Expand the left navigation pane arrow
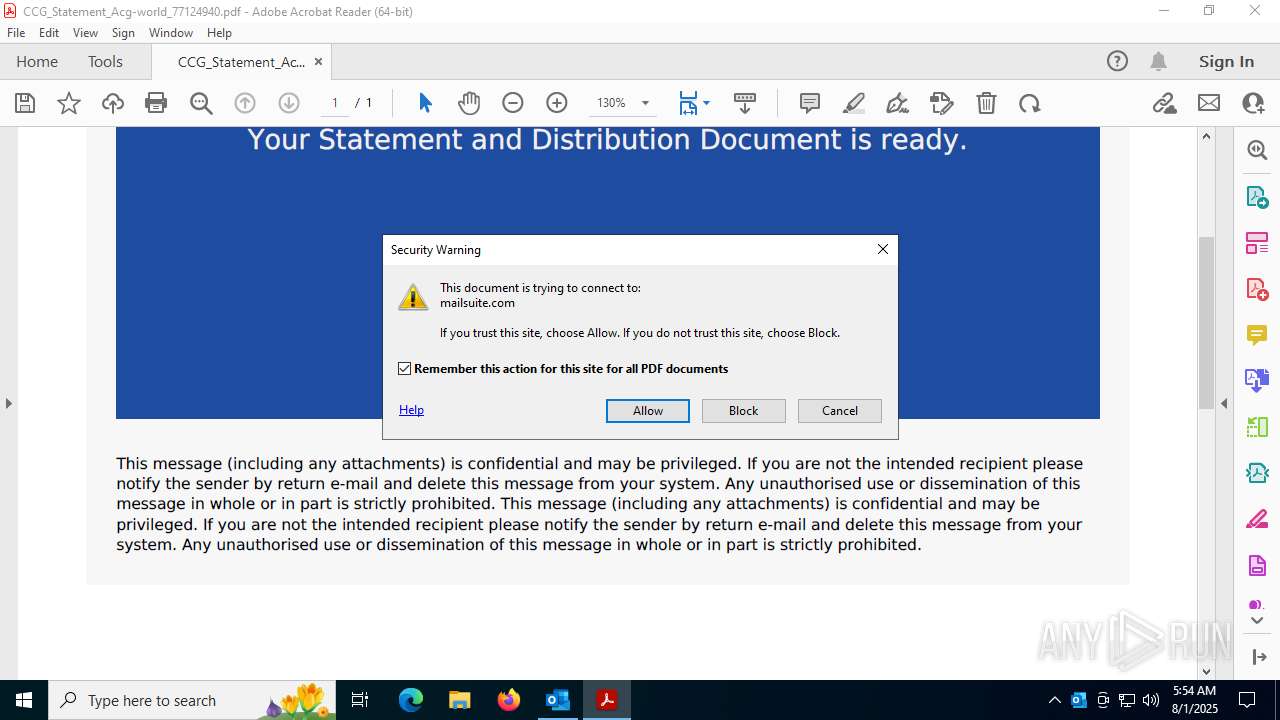 [8, 404]
